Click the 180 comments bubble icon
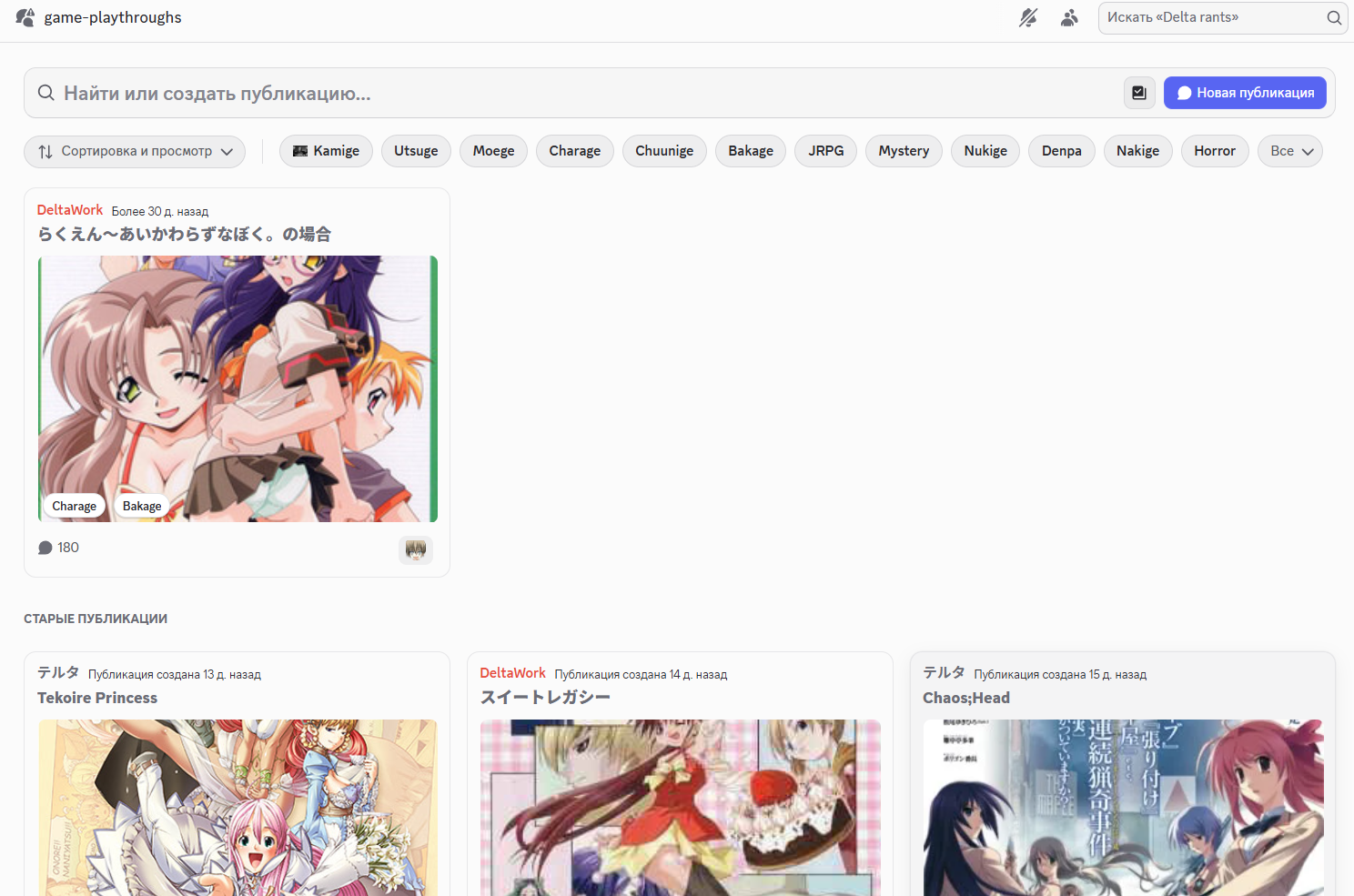1354x896 pixels. [45, 548]
